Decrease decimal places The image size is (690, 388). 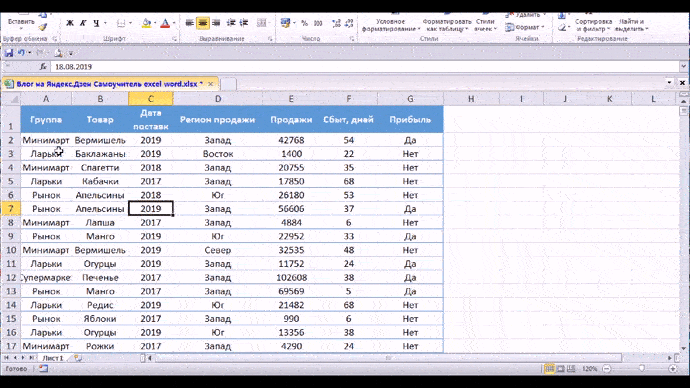[x=349, y=23]
